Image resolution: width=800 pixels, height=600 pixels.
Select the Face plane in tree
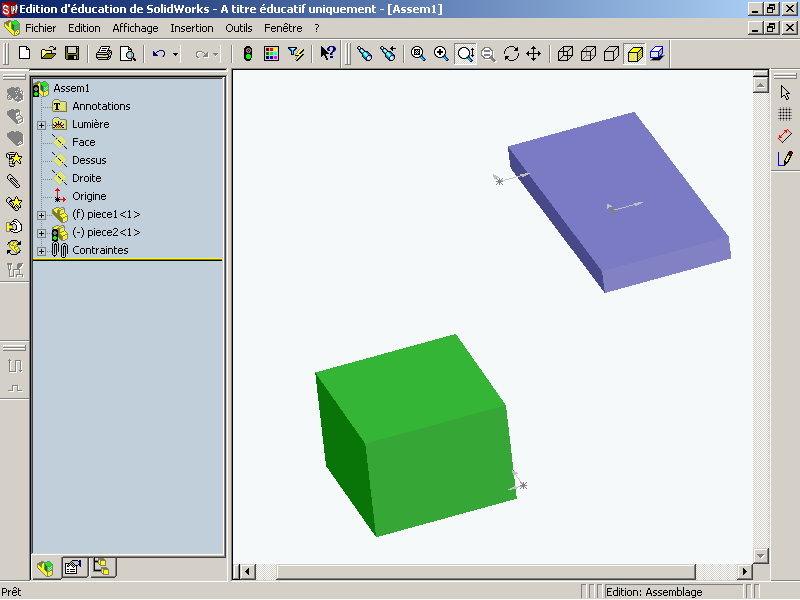point(84,142)
